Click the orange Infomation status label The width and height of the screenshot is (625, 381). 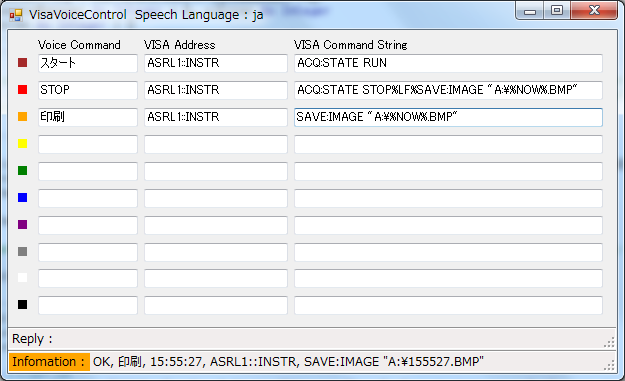point(49,362)
